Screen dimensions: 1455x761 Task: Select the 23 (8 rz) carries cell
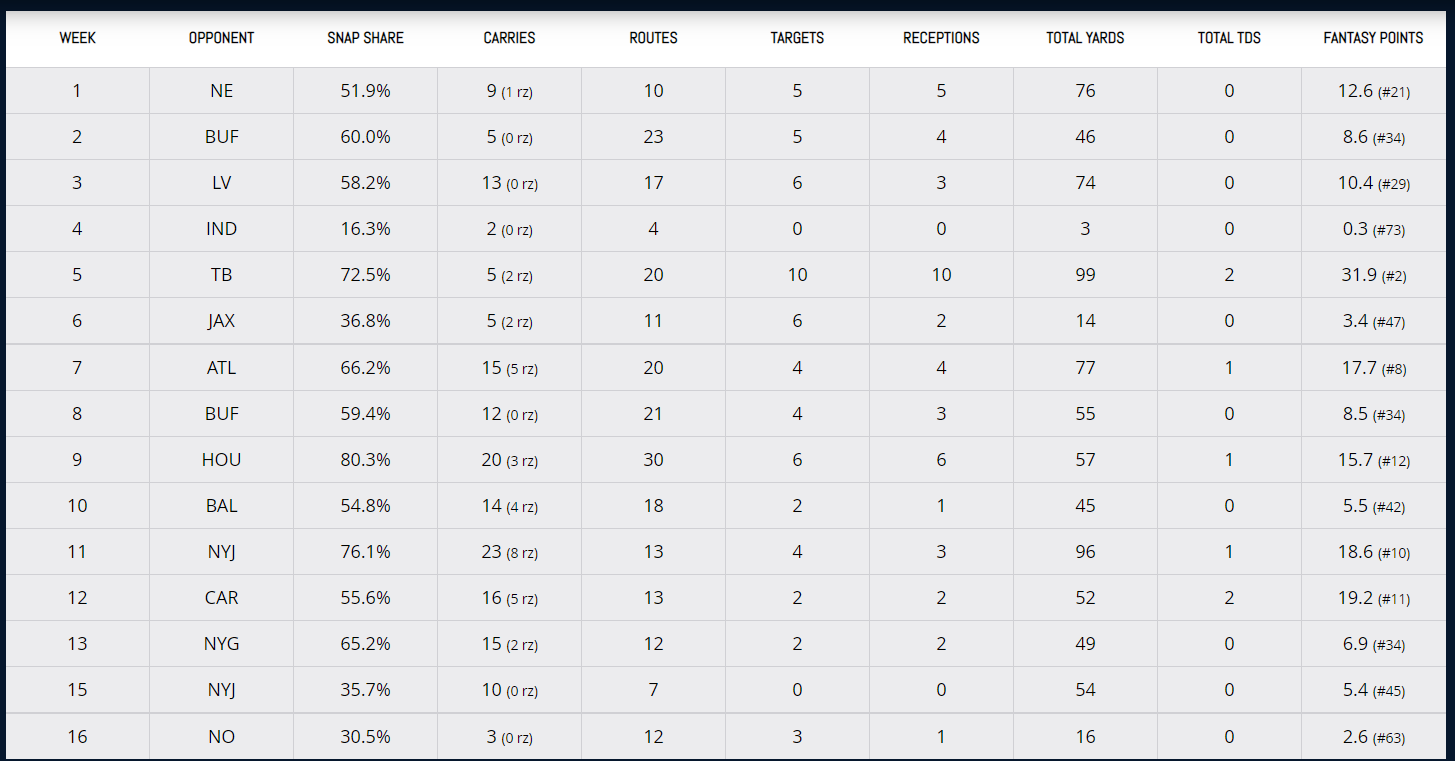509,552
